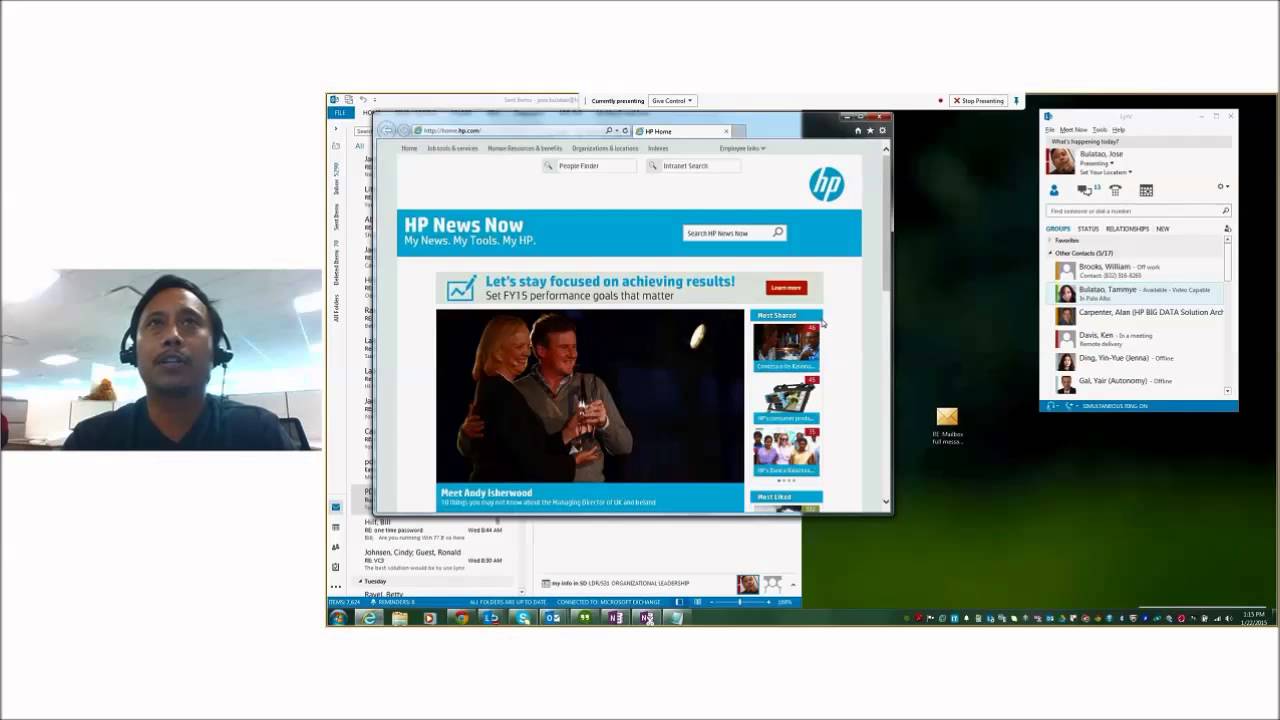The width and height of the screenshot is (1280, 720).
Task: Open the Give Control dropdown
Action: coord(672,101)
